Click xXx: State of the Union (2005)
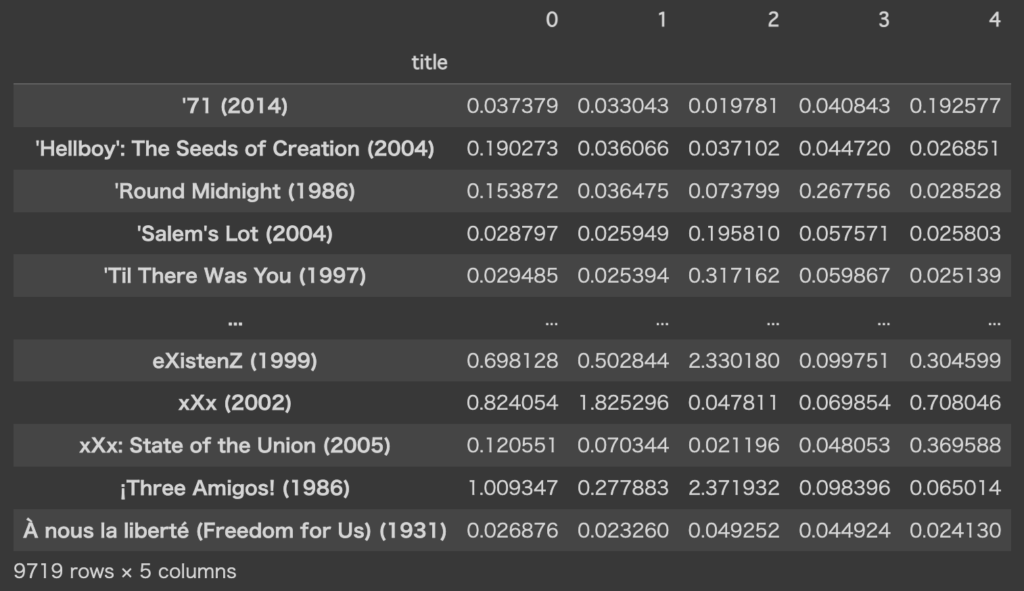 pyautogui.click(x=234, y=445)
